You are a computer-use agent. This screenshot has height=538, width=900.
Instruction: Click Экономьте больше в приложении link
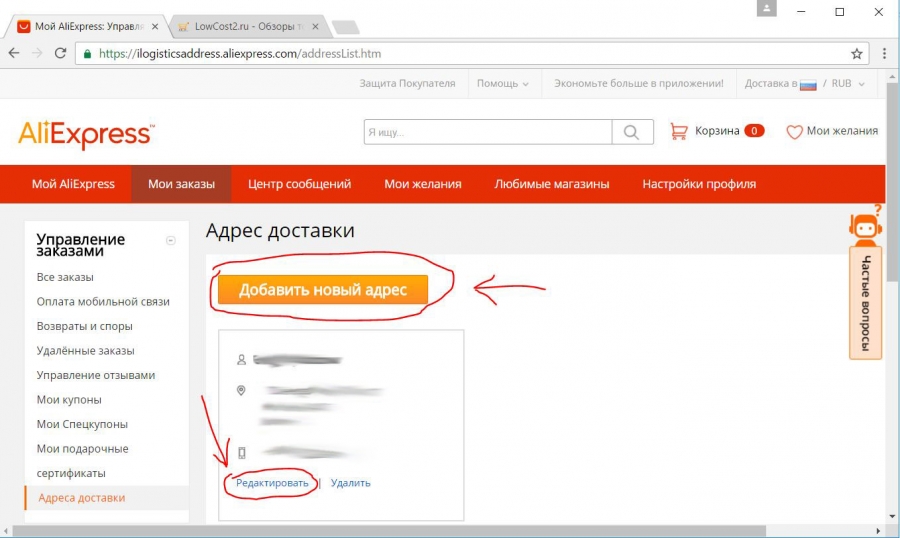(638, 83)
